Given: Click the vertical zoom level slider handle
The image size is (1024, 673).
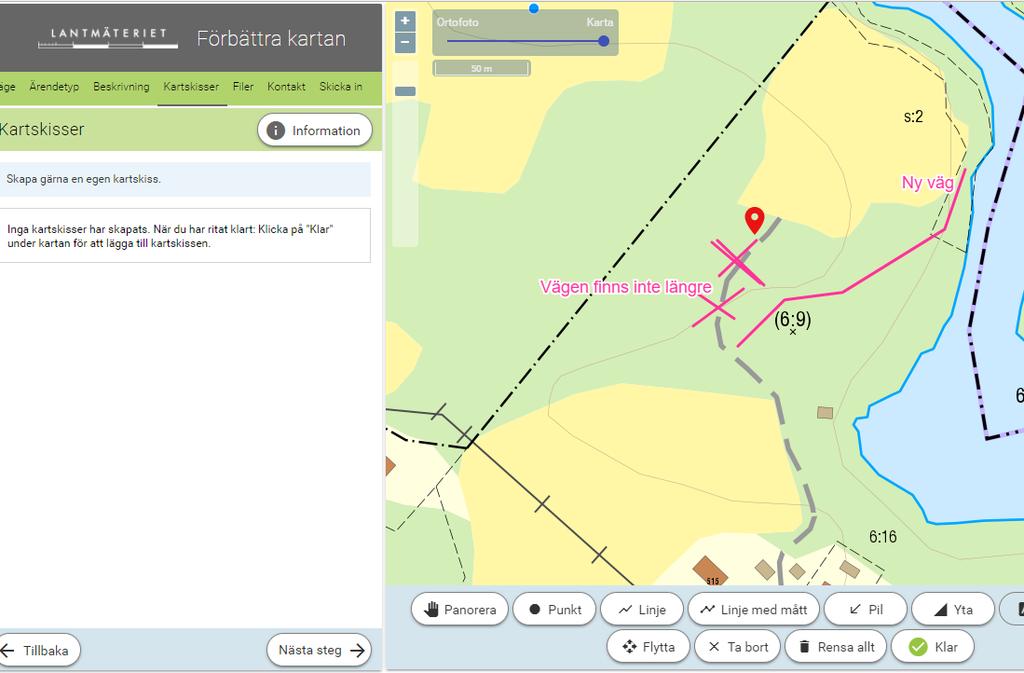Looking at the screenshot, I should (x=405, y=91).
